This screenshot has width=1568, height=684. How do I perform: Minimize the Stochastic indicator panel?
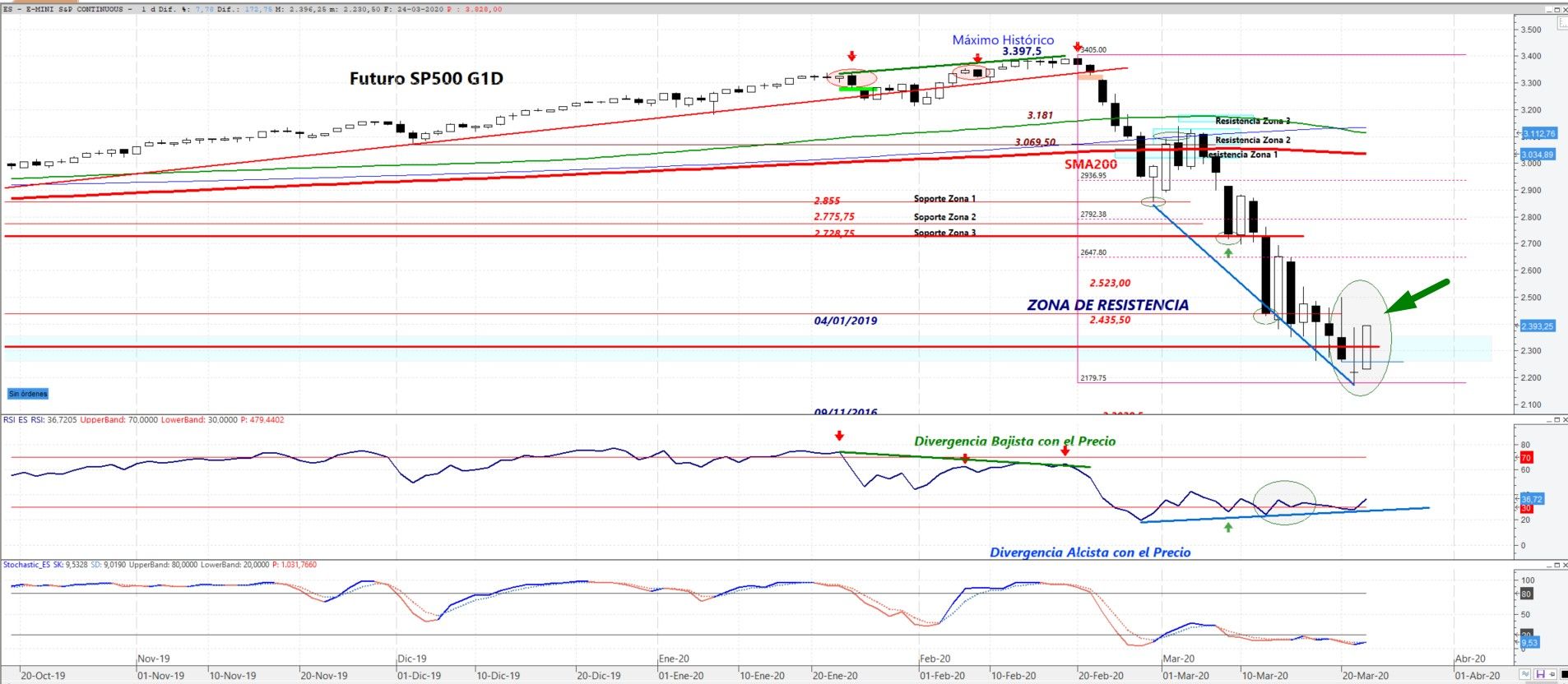[x=1549, y=565]
